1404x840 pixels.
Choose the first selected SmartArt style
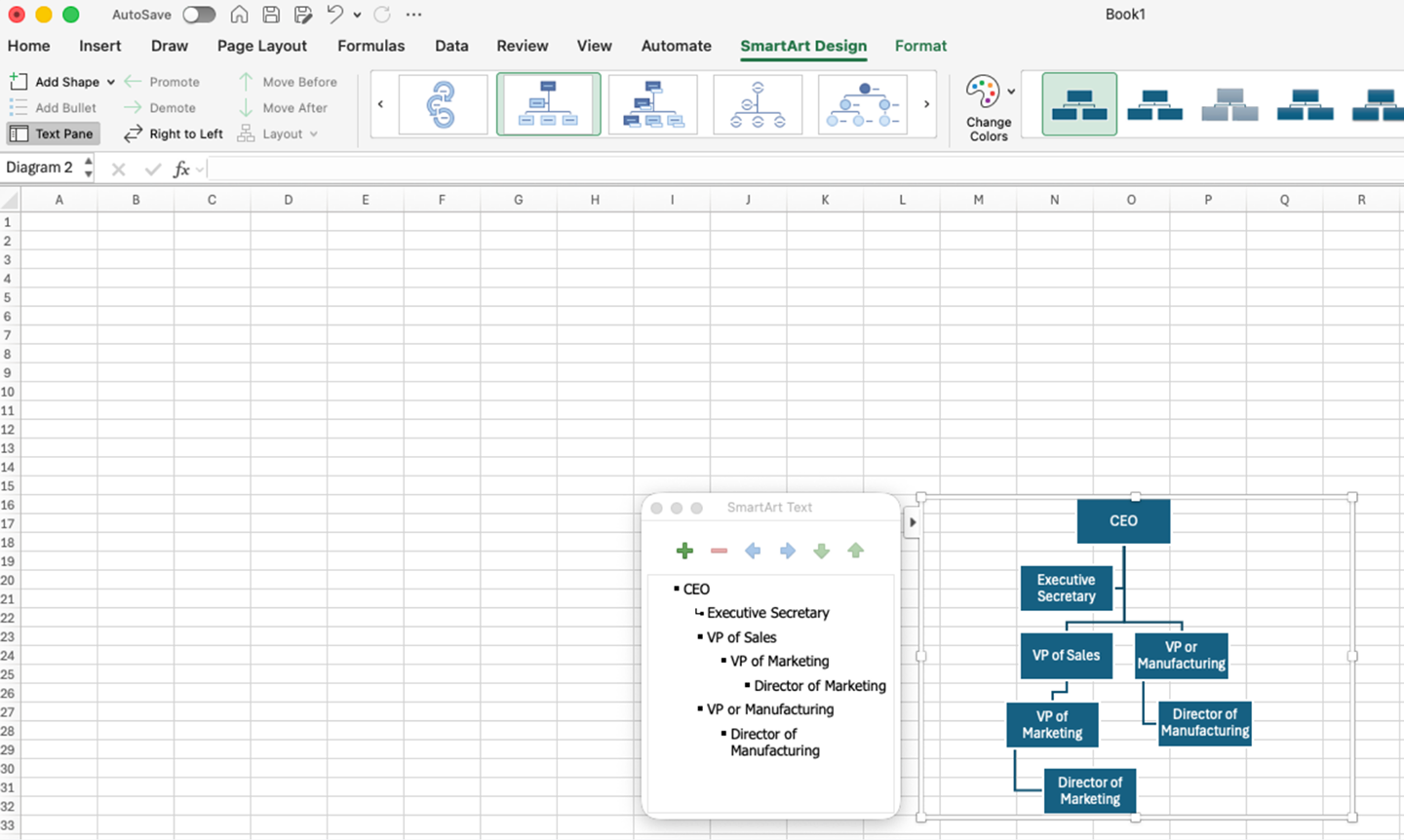[1079, 104]
